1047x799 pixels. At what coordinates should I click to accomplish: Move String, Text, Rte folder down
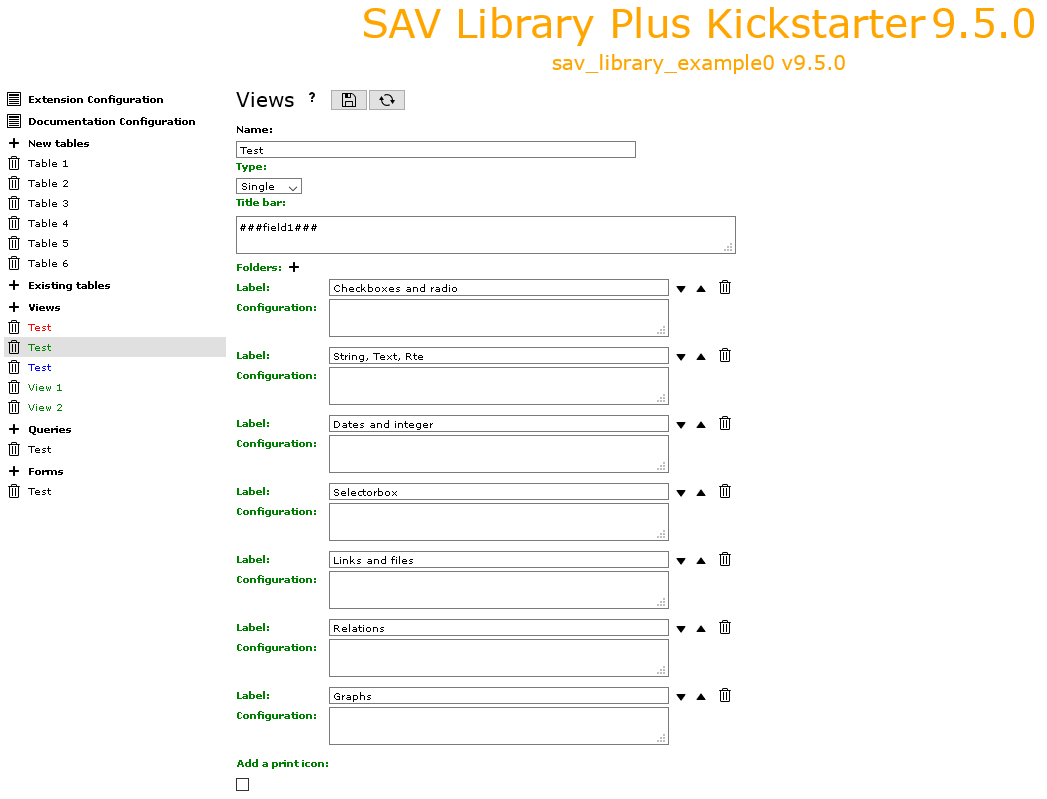point(681,357)
